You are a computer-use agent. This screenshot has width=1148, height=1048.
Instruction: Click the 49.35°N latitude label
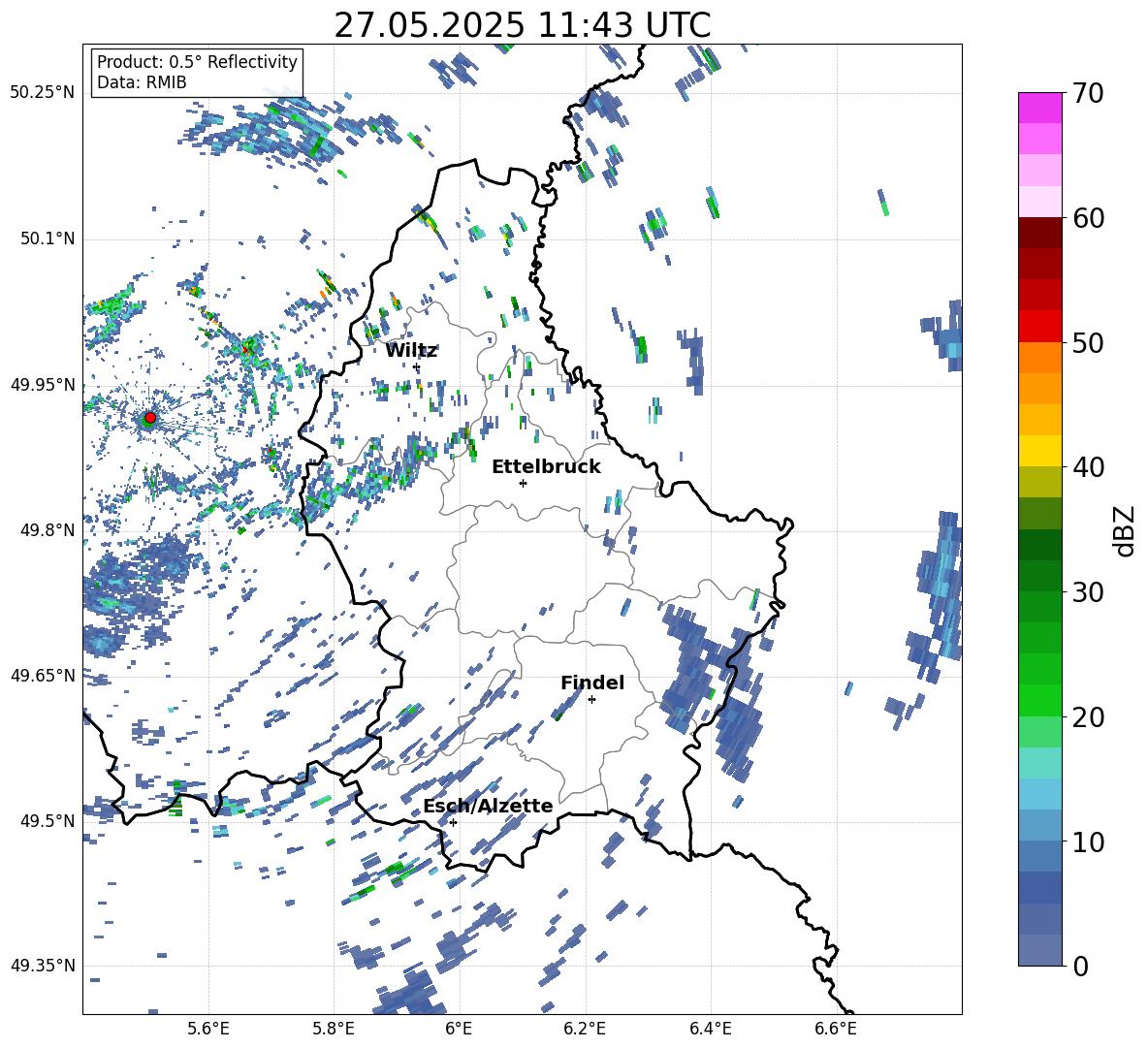pyautogui.click(x=43, y=966)
